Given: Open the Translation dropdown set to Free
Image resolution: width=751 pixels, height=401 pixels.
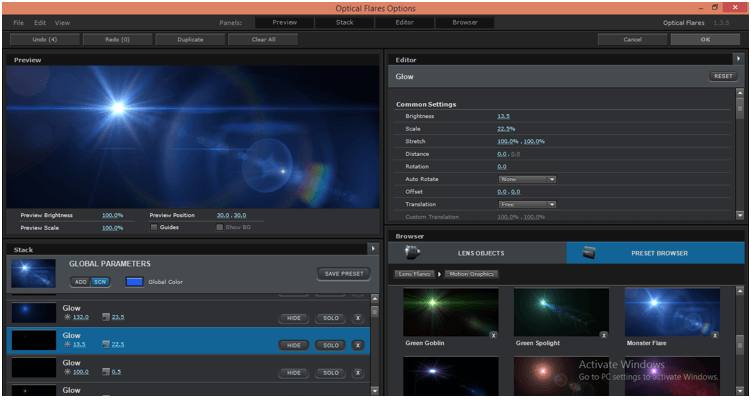Looking at the screenshot, I should point(527,204).
